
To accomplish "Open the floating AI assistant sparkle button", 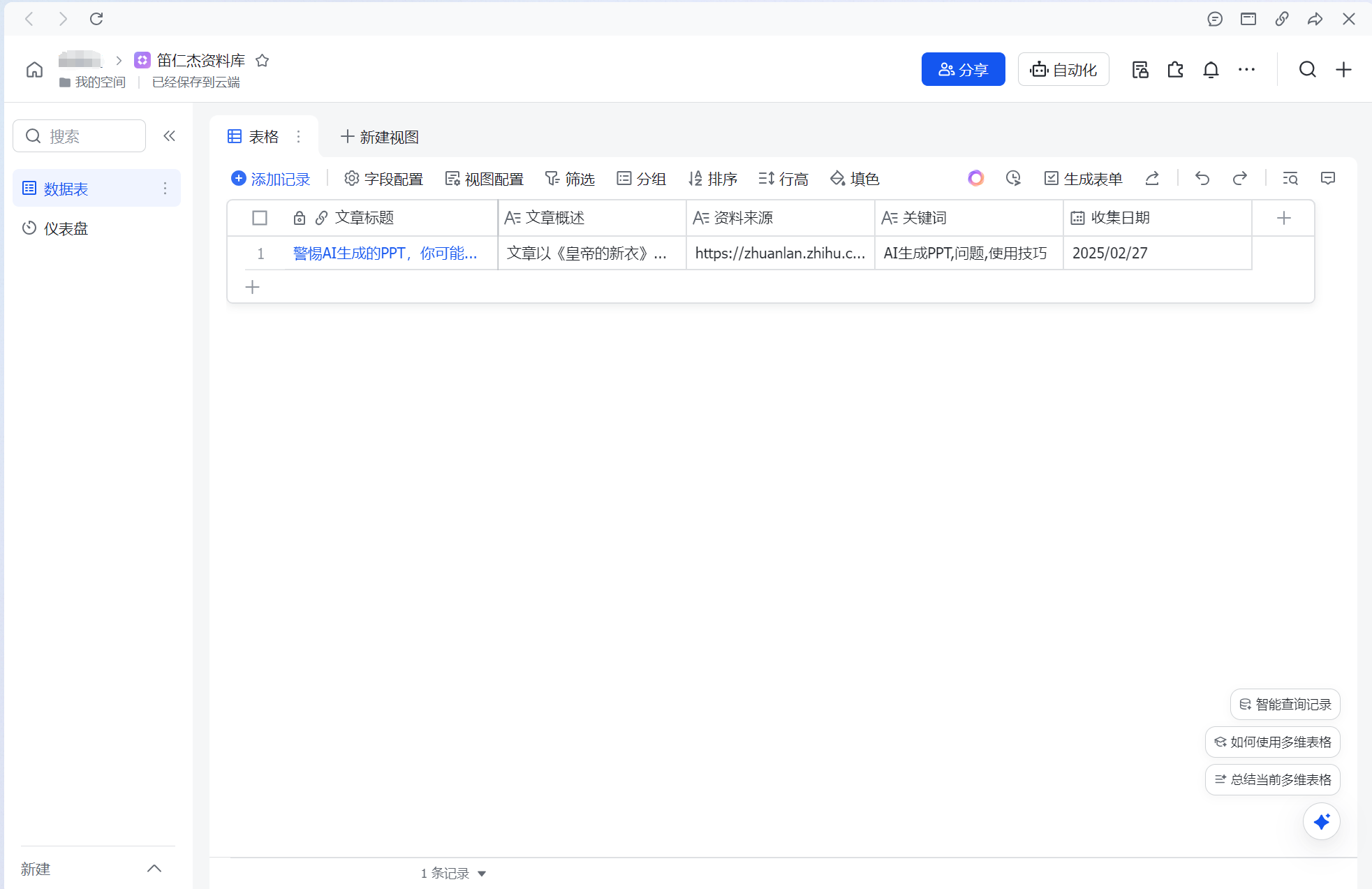I will pyautogui.click(x=1321, y=821).
